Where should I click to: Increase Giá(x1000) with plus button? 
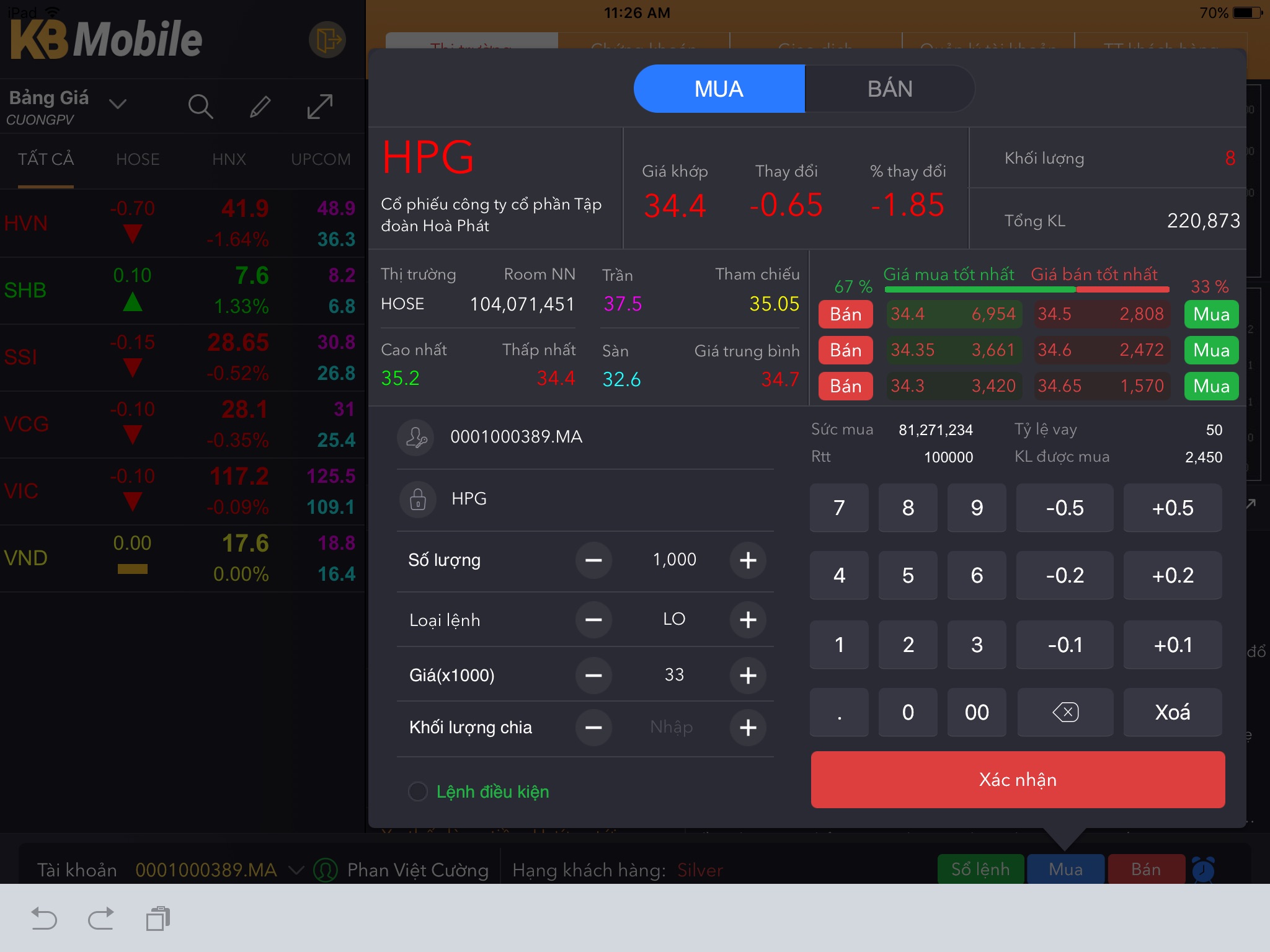pos(748,675)
